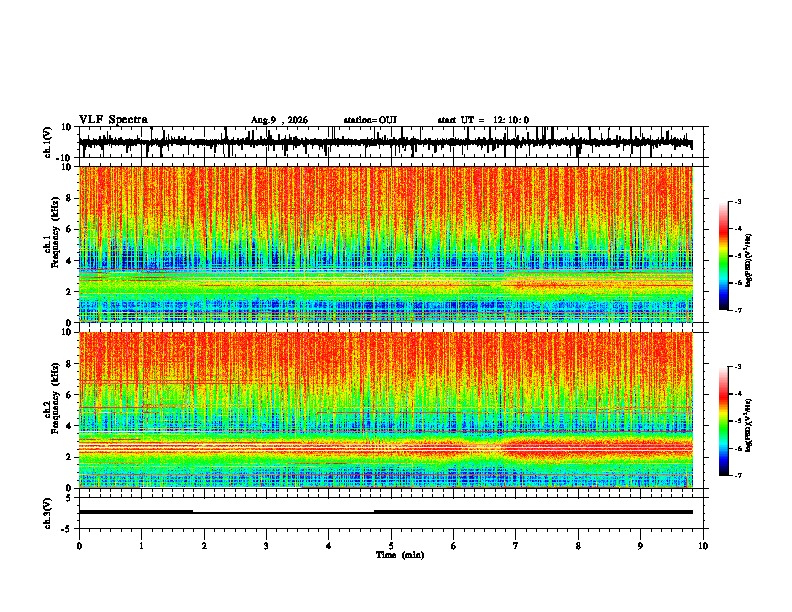Select the date text "Aug.9 , 2026"
The height and width of the screenshot is (612, 792).
pyautogui.click(x=279, y=120)
